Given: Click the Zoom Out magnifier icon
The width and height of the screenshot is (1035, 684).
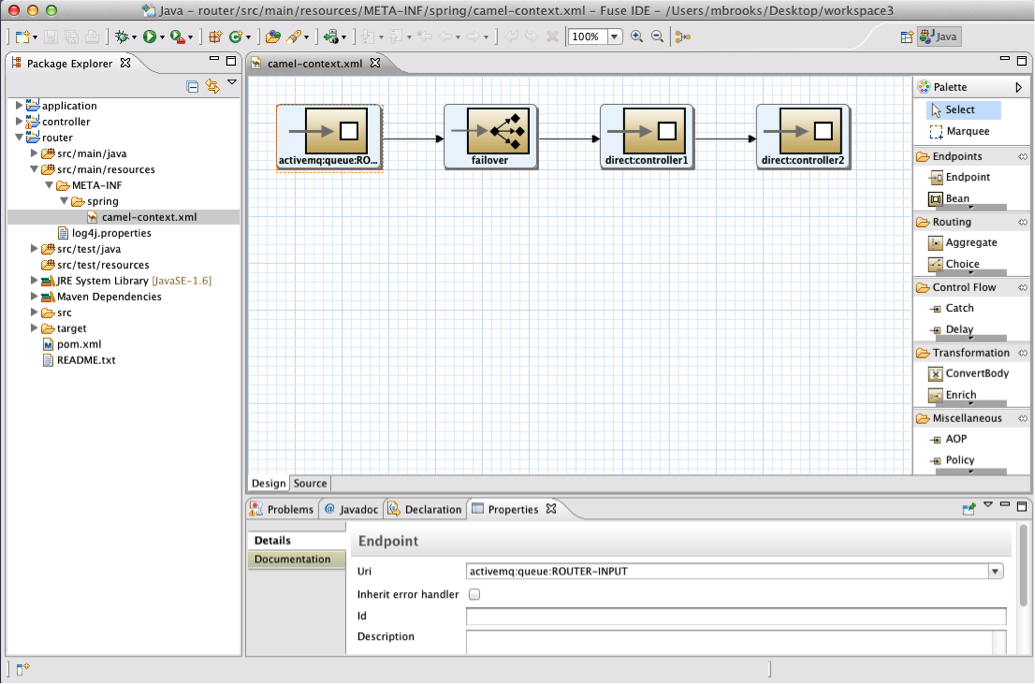Looking at the screenshot, I should 657,37.
